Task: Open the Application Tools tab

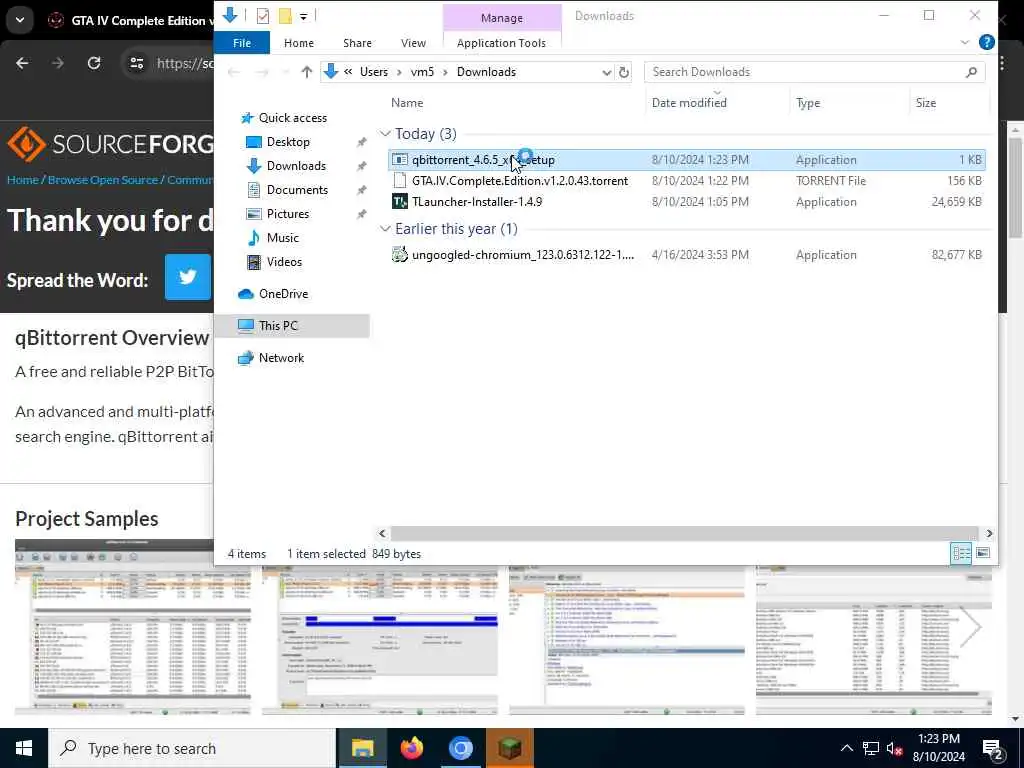Action: click(x=501, y=43)
